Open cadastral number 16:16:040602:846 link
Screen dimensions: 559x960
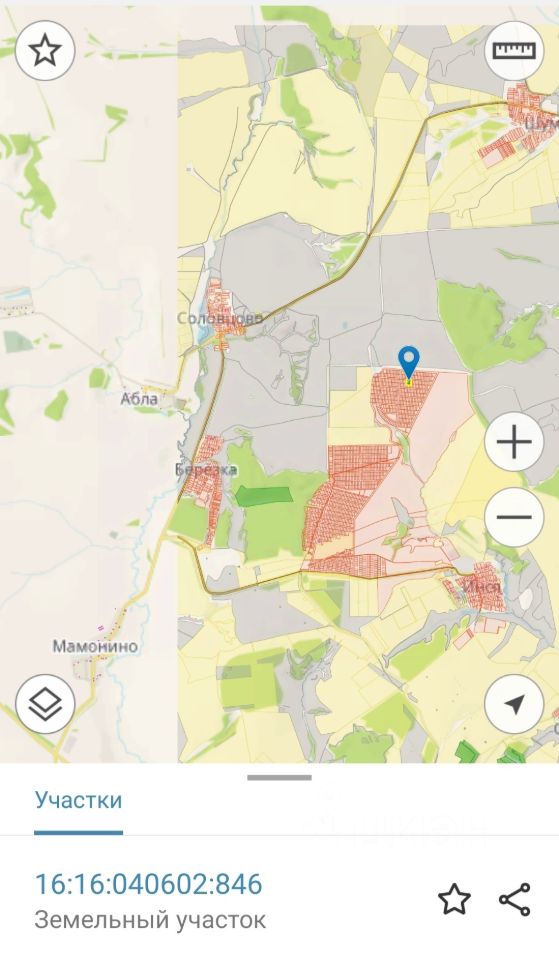click(x=149, y=884)
